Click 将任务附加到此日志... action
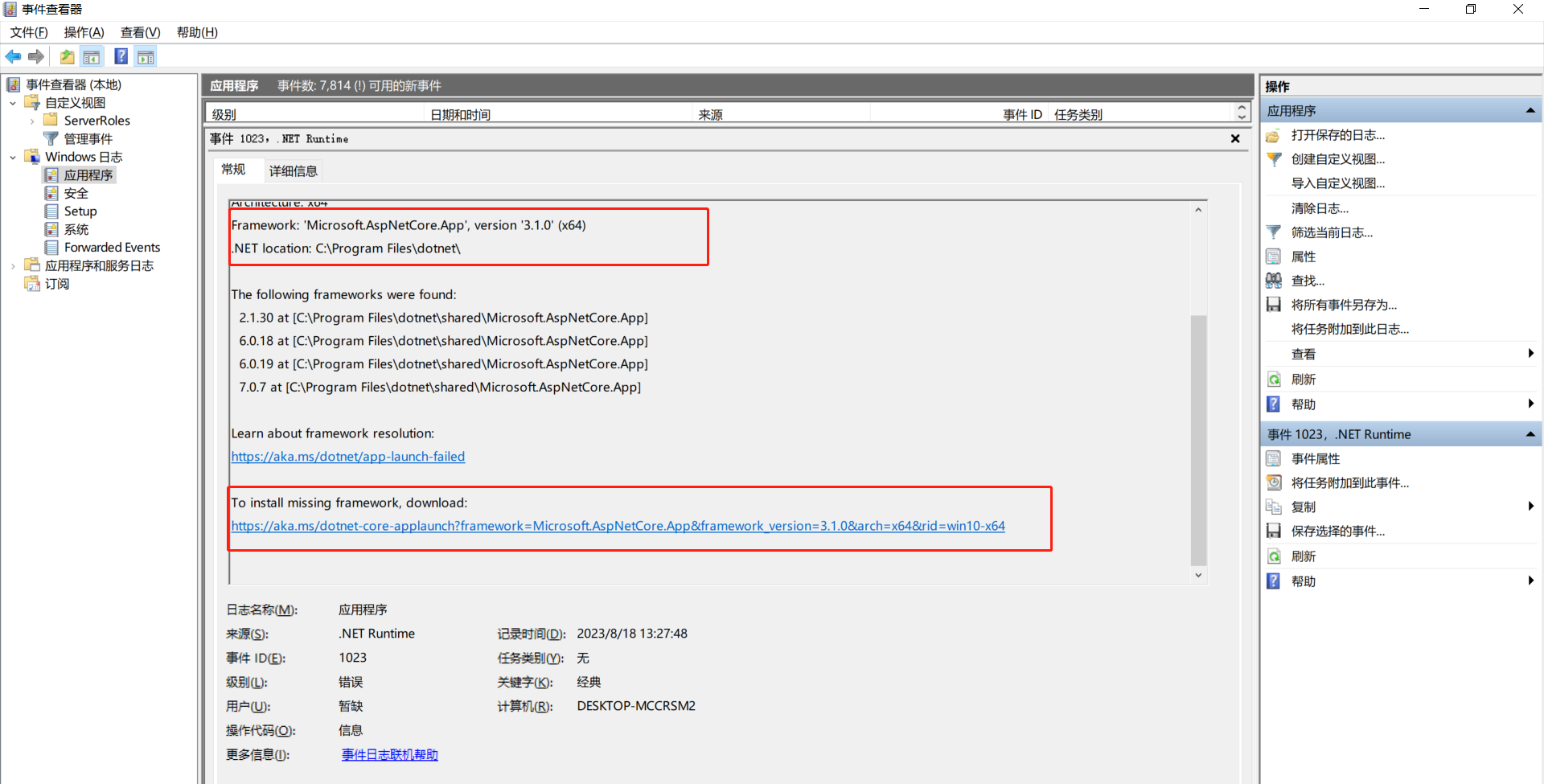1544x784 pixels. pos(1350,329)
